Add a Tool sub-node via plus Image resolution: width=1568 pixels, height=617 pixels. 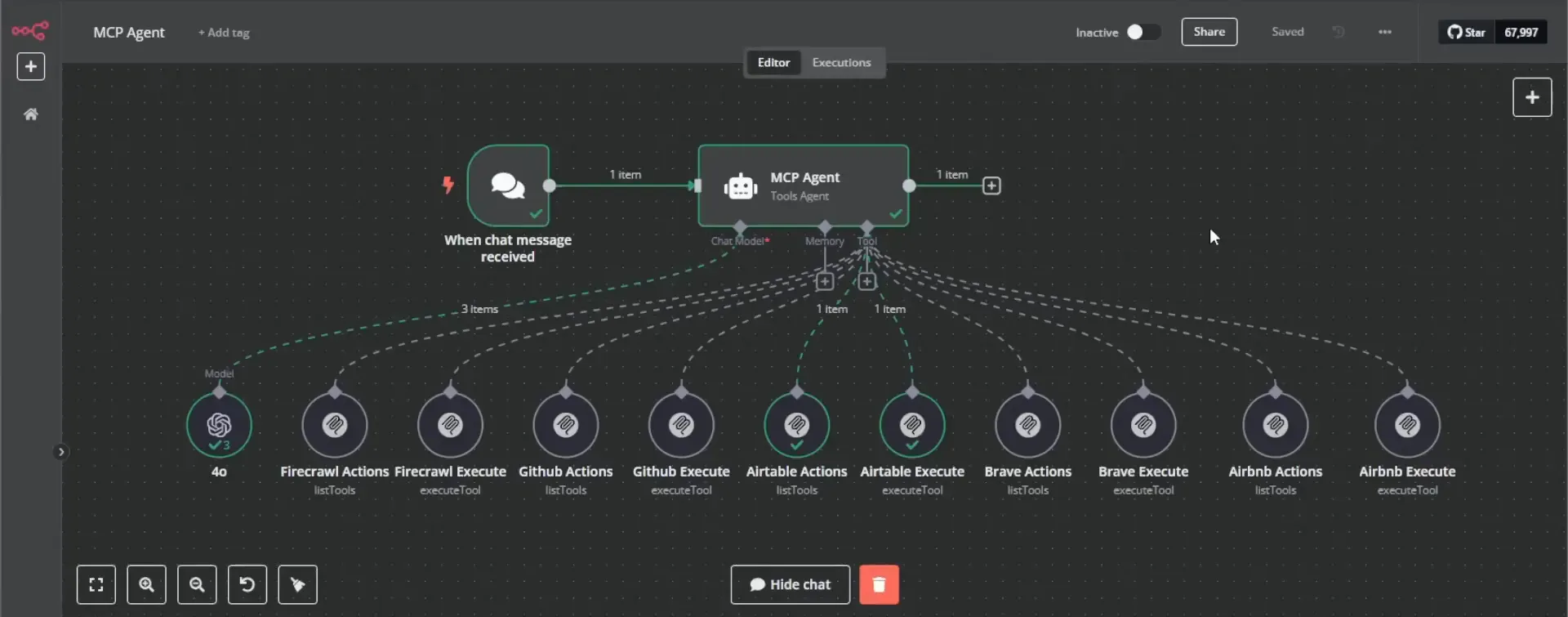[867, 282]
